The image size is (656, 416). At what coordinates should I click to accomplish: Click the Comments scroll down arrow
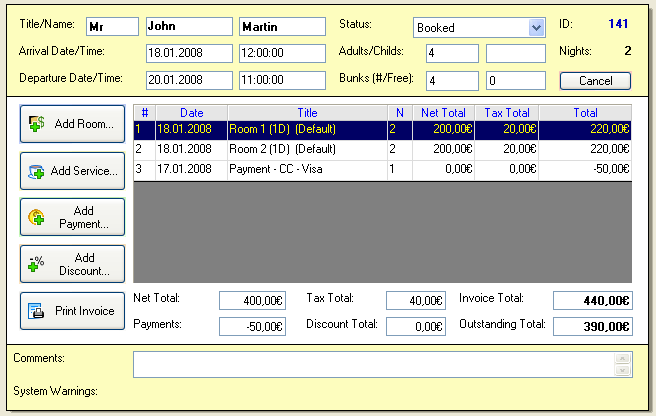[x=623, y=370]
